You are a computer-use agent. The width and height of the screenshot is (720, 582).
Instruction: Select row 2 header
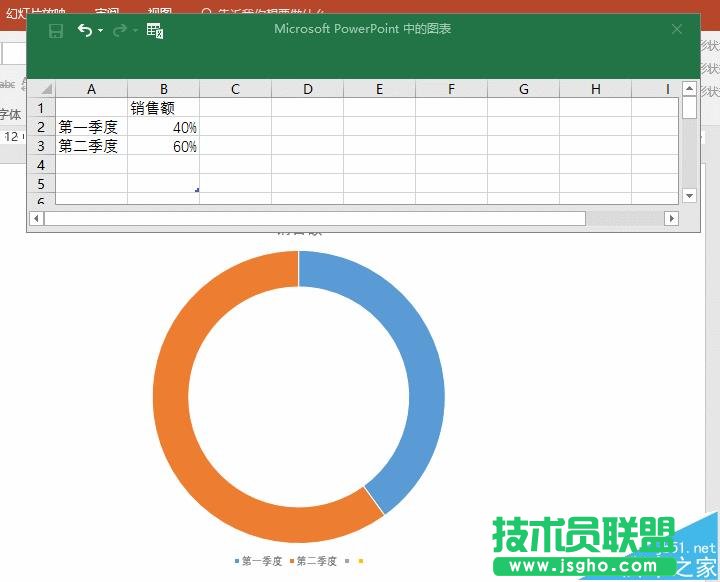click(x=41, y=127)
